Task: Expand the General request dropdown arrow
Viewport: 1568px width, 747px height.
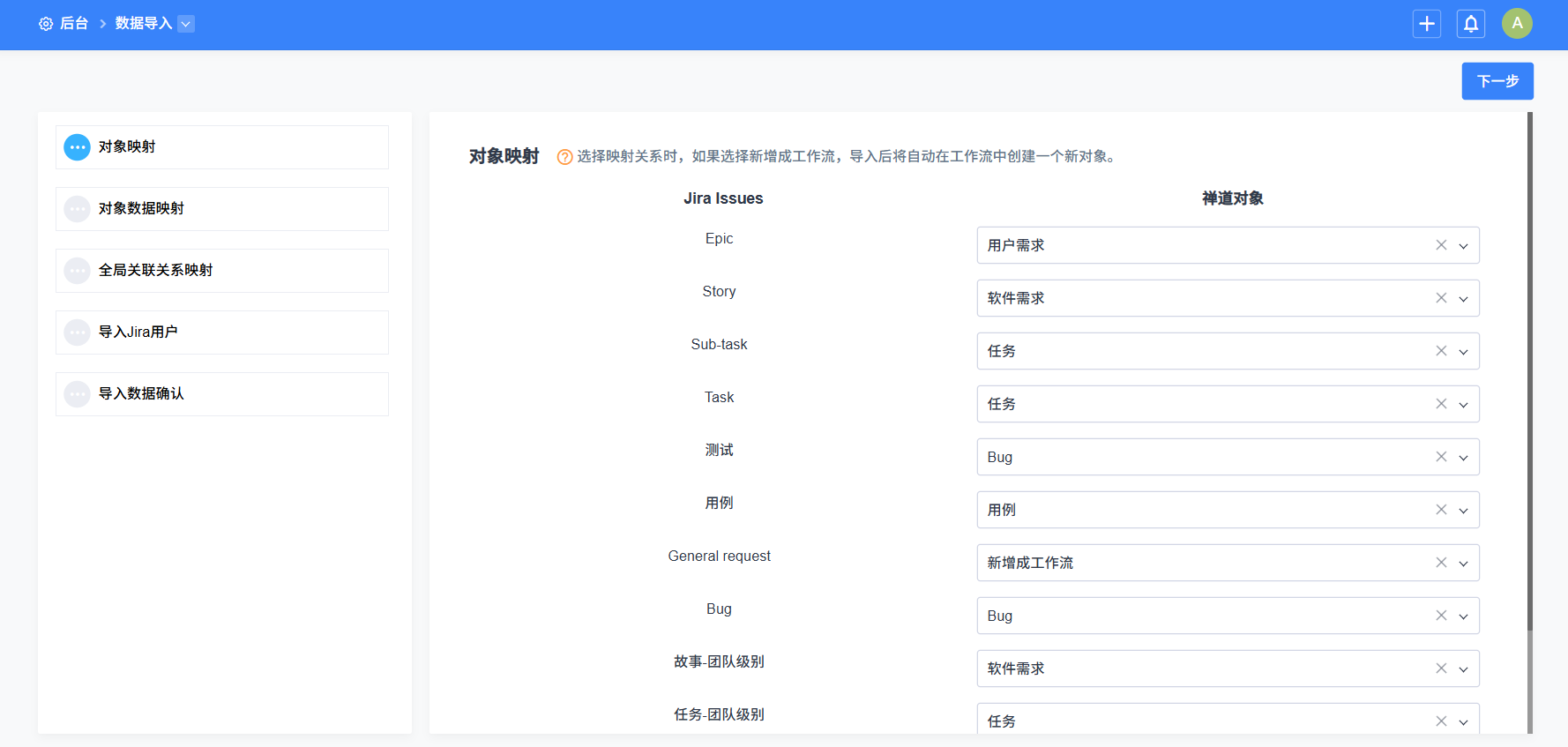Action: coord(1463,564)
